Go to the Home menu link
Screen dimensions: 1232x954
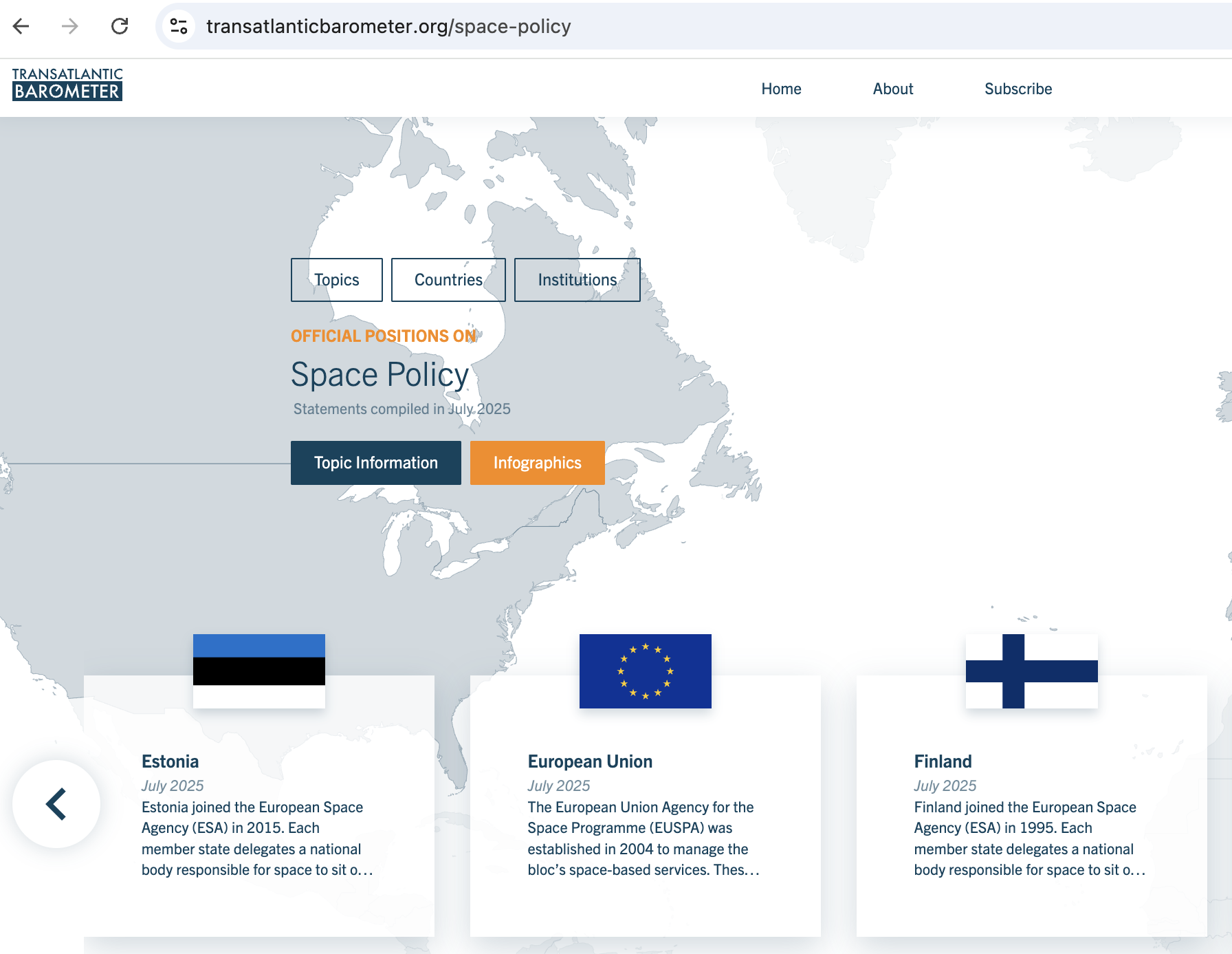tap(781, 89)
